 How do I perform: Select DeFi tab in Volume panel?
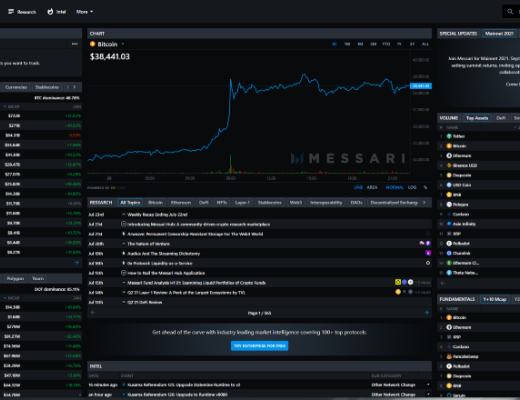[501, 118]
